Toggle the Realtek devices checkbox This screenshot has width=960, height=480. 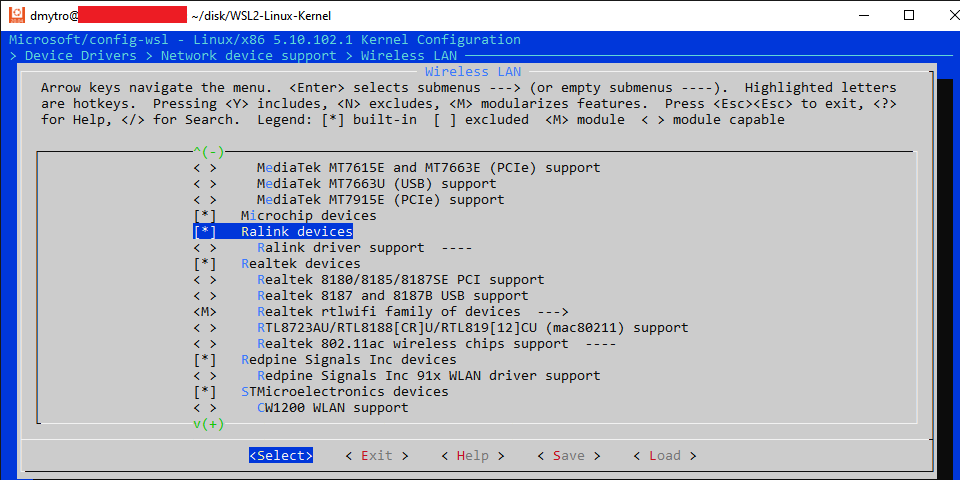coord(205,264)
